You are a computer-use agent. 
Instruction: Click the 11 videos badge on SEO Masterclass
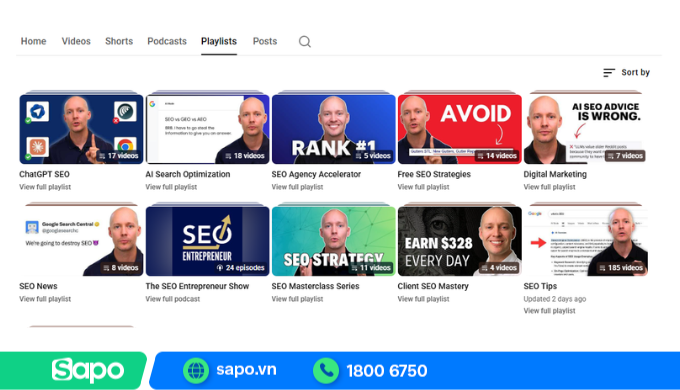click(371, 268)
